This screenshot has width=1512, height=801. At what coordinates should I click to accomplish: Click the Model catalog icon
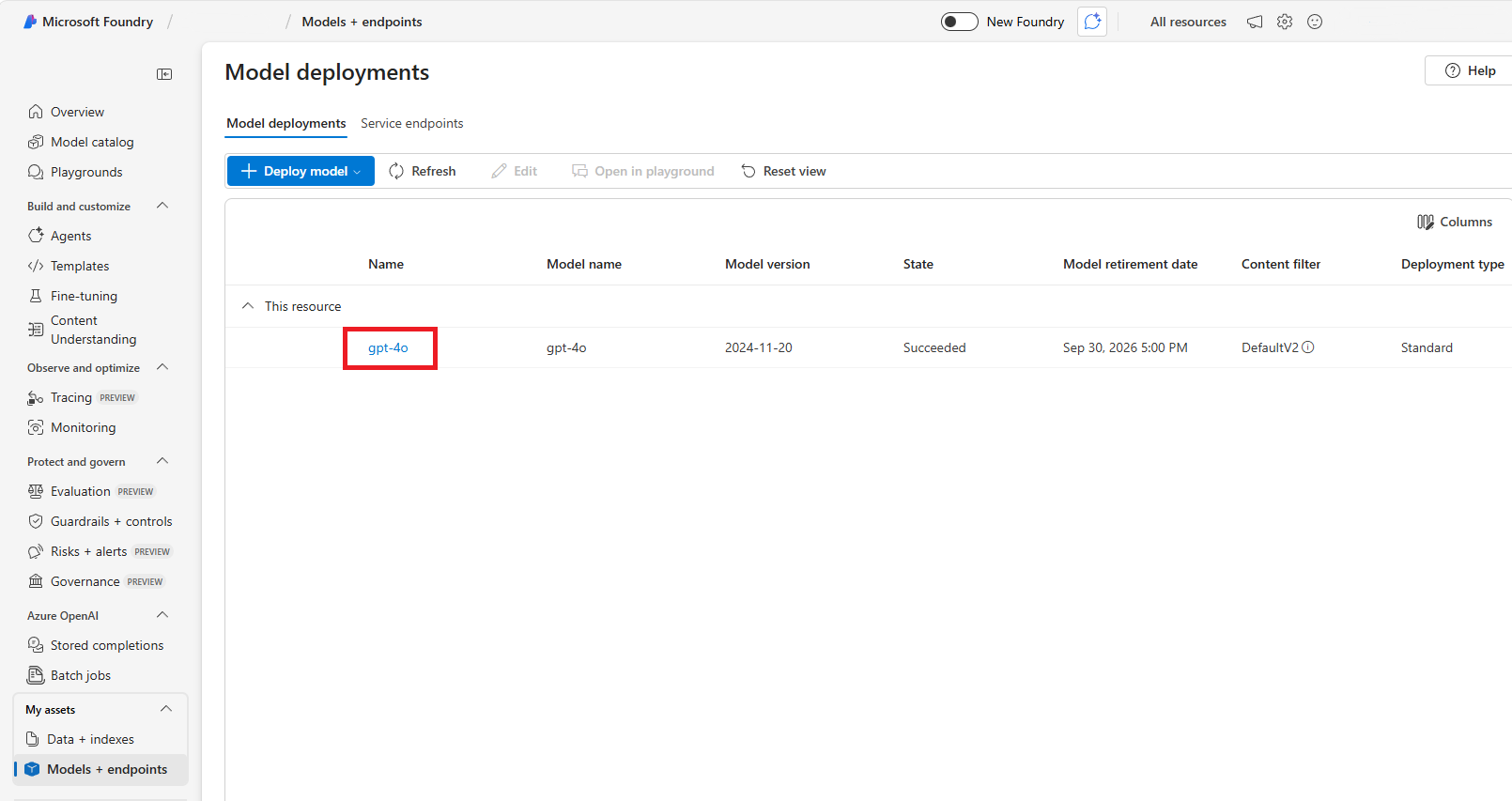click(x=36, y=142)
